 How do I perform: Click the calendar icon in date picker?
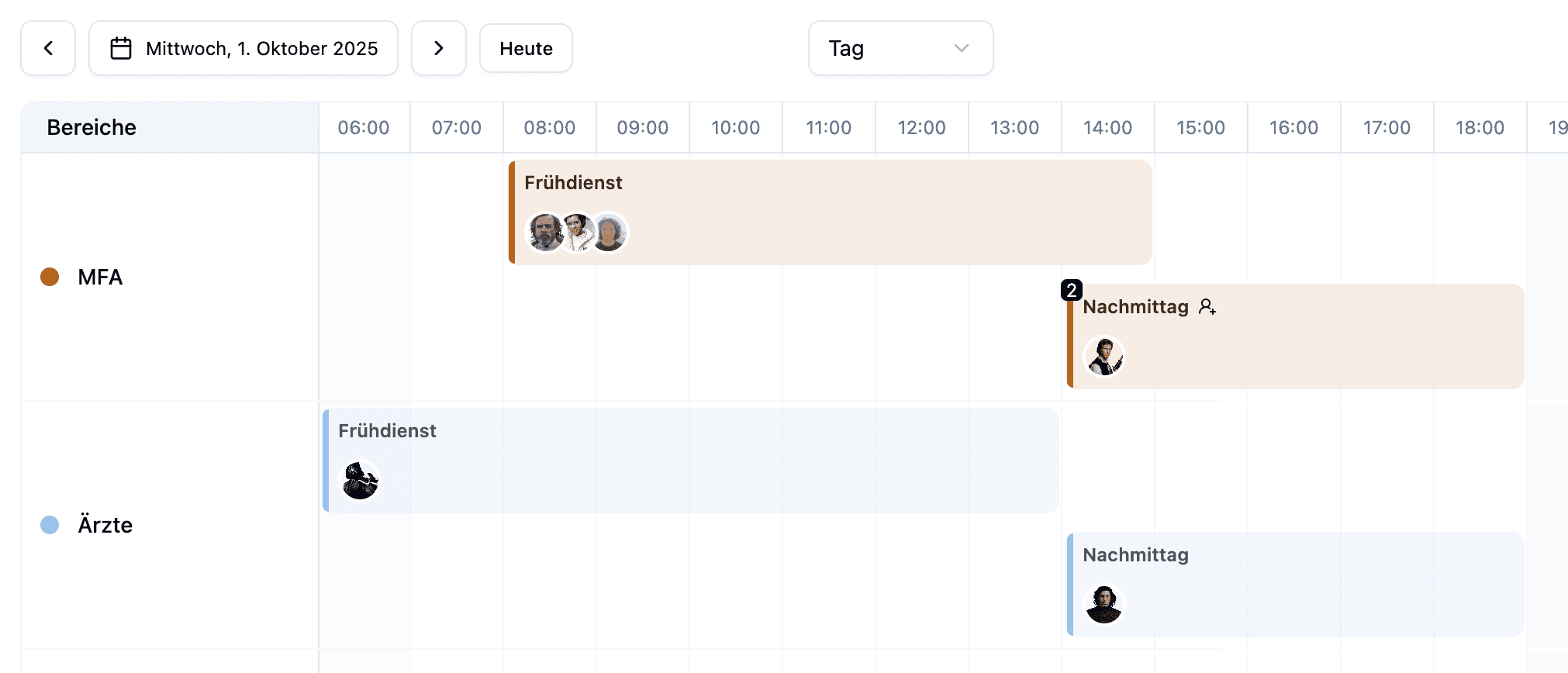point(121,48)
